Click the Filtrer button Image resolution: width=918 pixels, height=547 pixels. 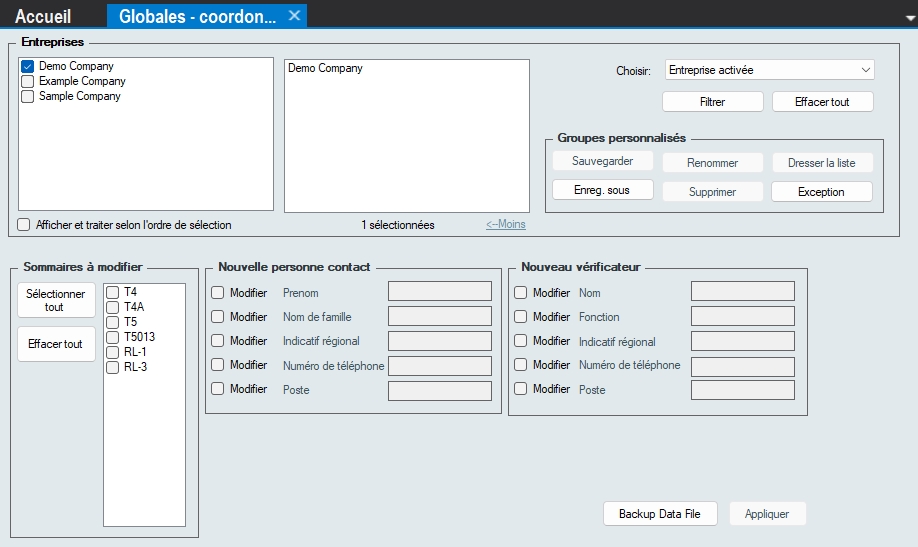(x=712, y=102)
